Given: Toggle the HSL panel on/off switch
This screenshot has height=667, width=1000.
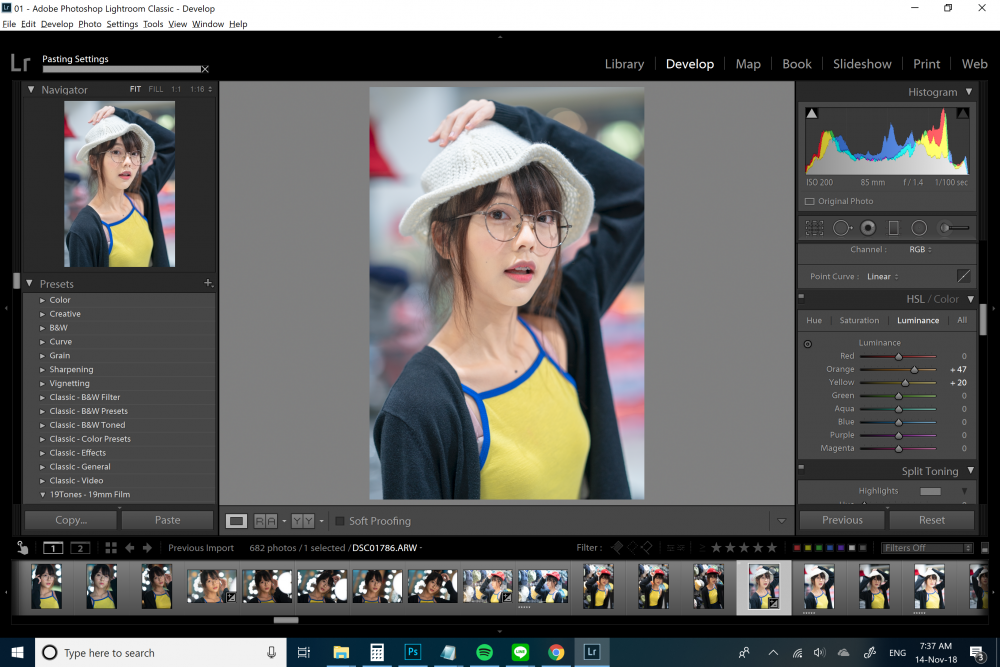Looking at the screenshot, I should coord(802,297).
